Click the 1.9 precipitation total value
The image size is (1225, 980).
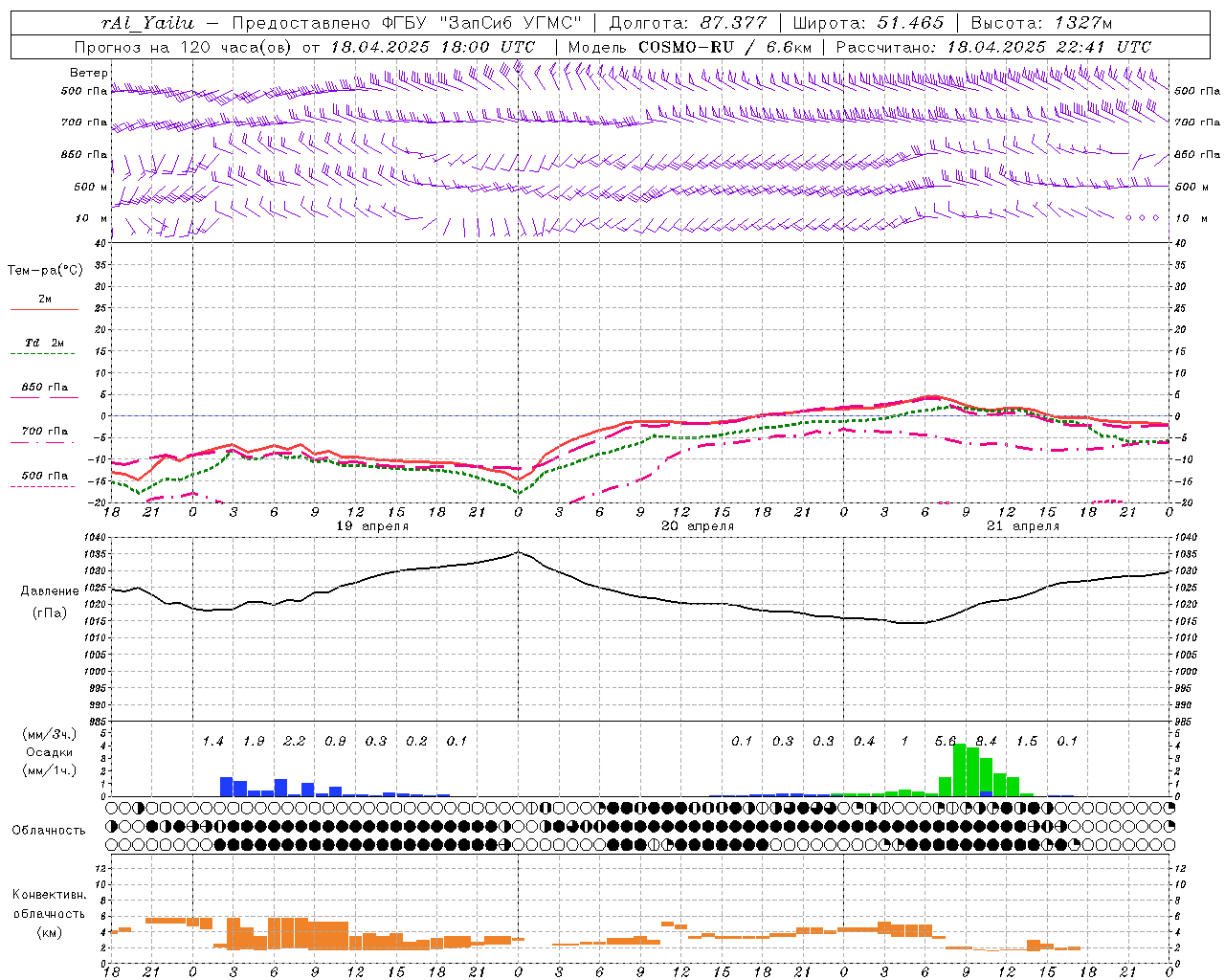tap(254, 742)
